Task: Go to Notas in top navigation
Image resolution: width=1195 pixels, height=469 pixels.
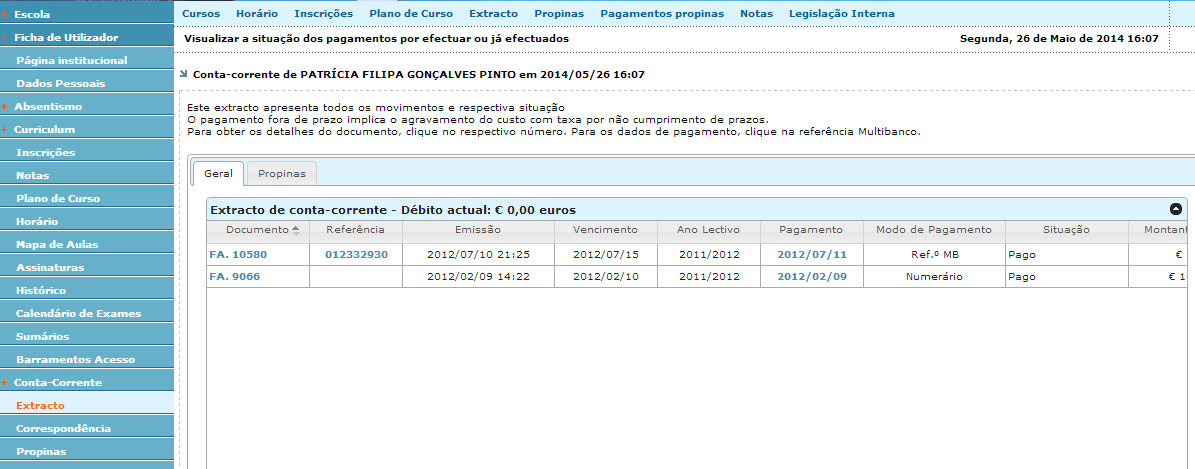Action: (756, 14)
